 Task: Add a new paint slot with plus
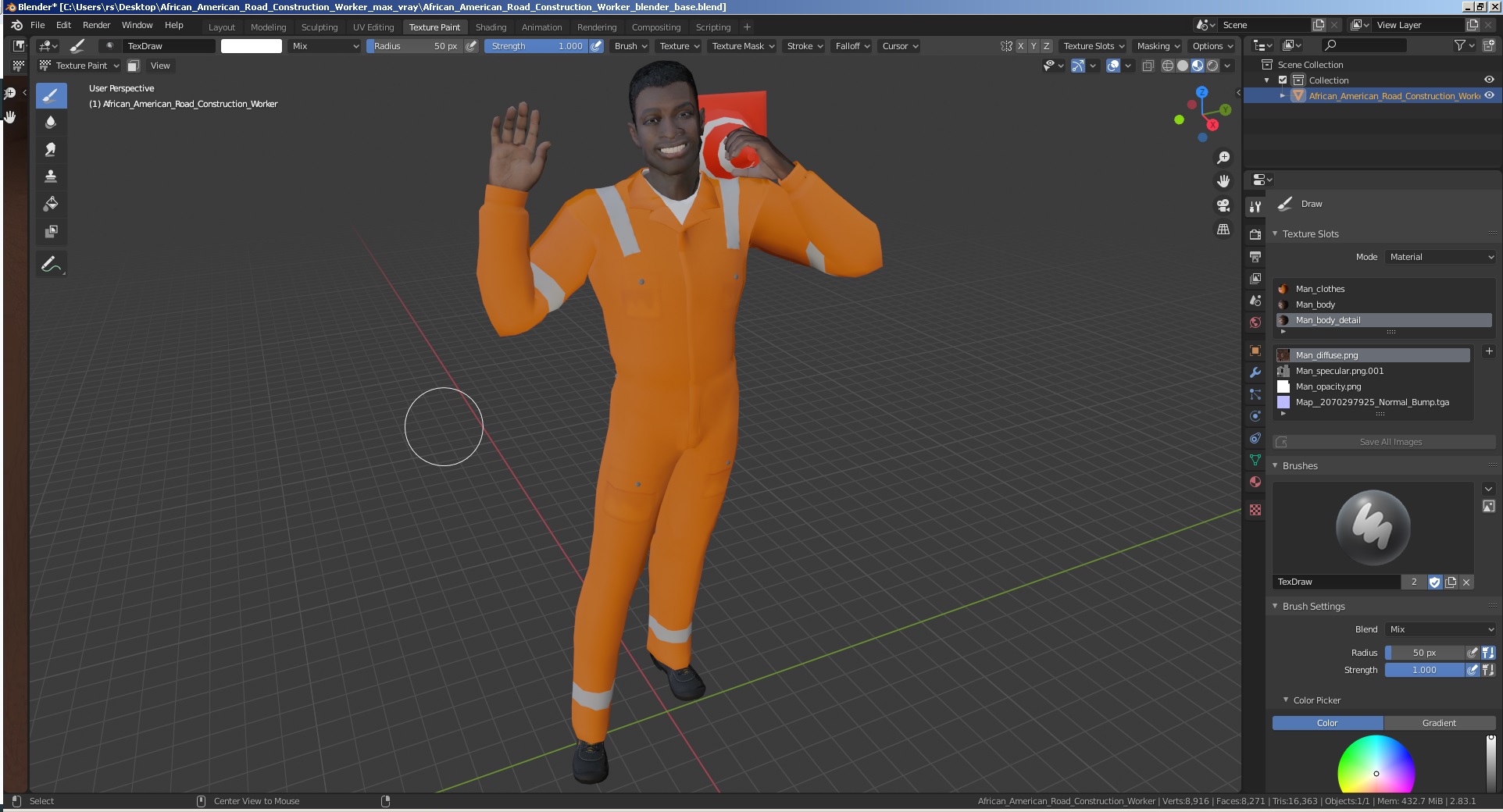point(1488,352)
